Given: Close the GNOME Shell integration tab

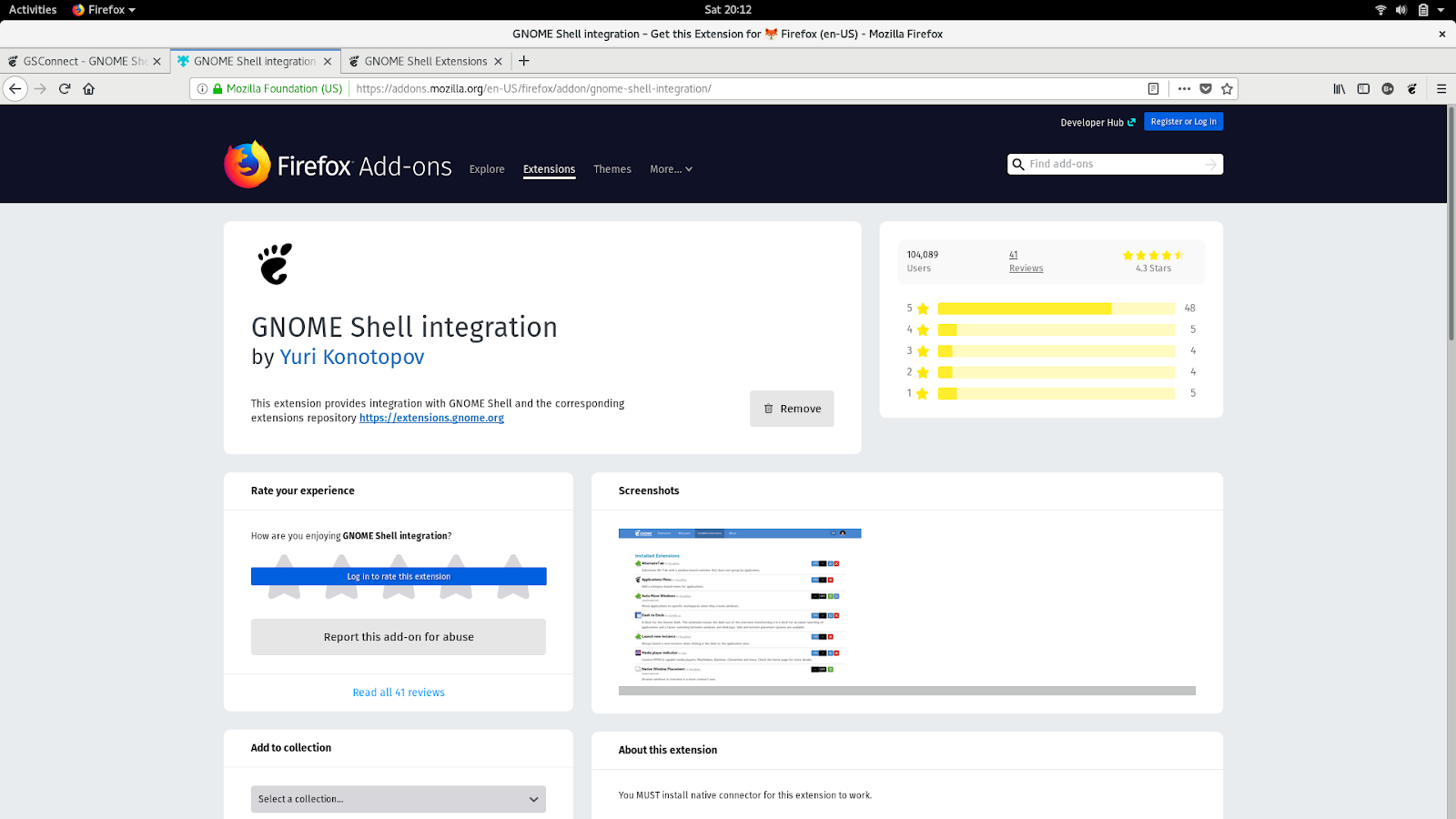Looking at the screenshot, I should pos(328,61).
